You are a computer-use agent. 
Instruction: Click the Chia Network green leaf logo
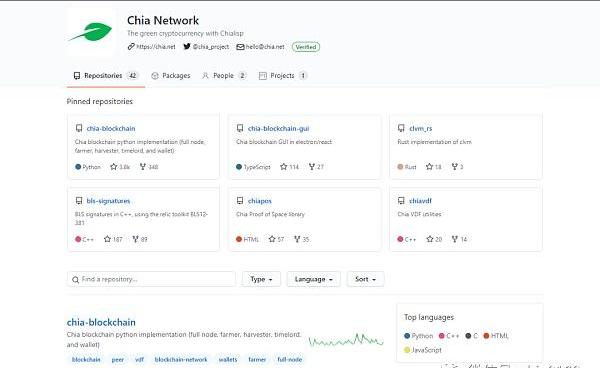tap(91, 32)
